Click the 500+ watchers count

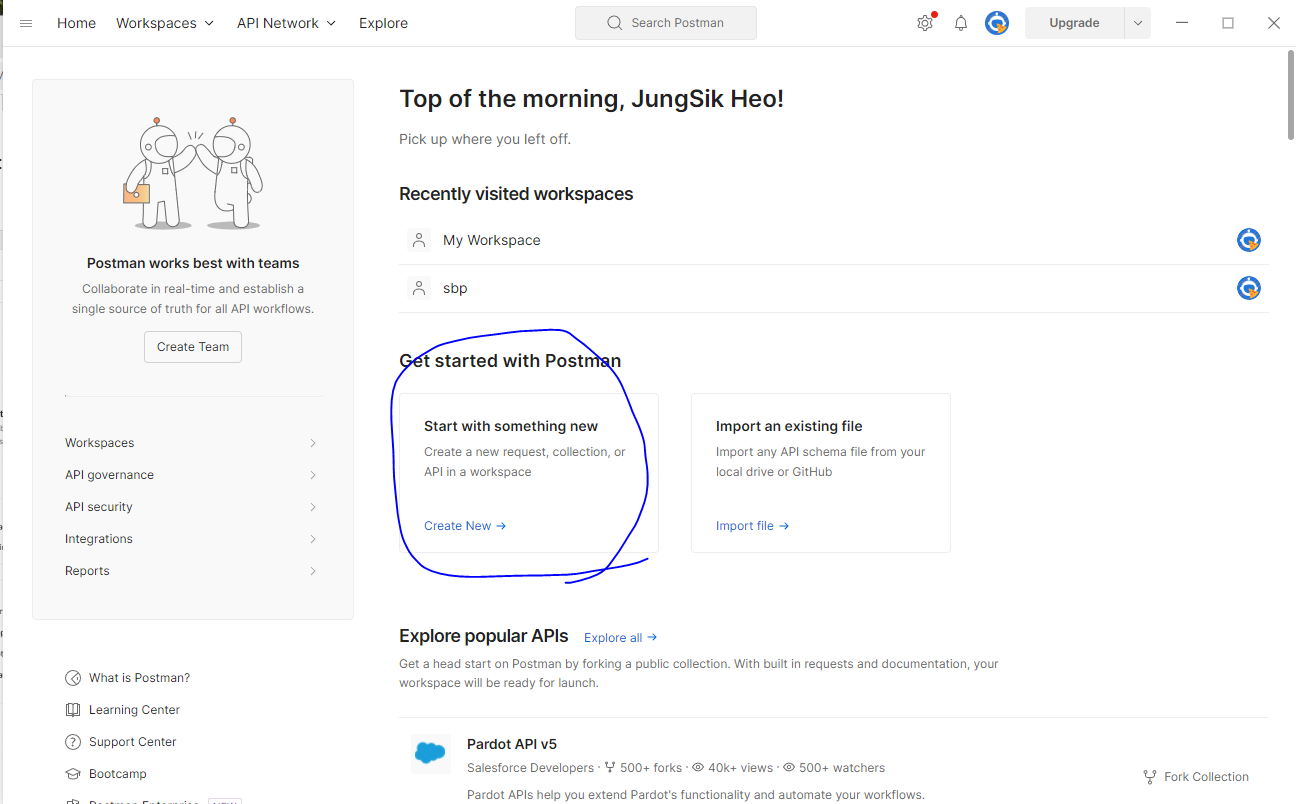click(834, 768)
